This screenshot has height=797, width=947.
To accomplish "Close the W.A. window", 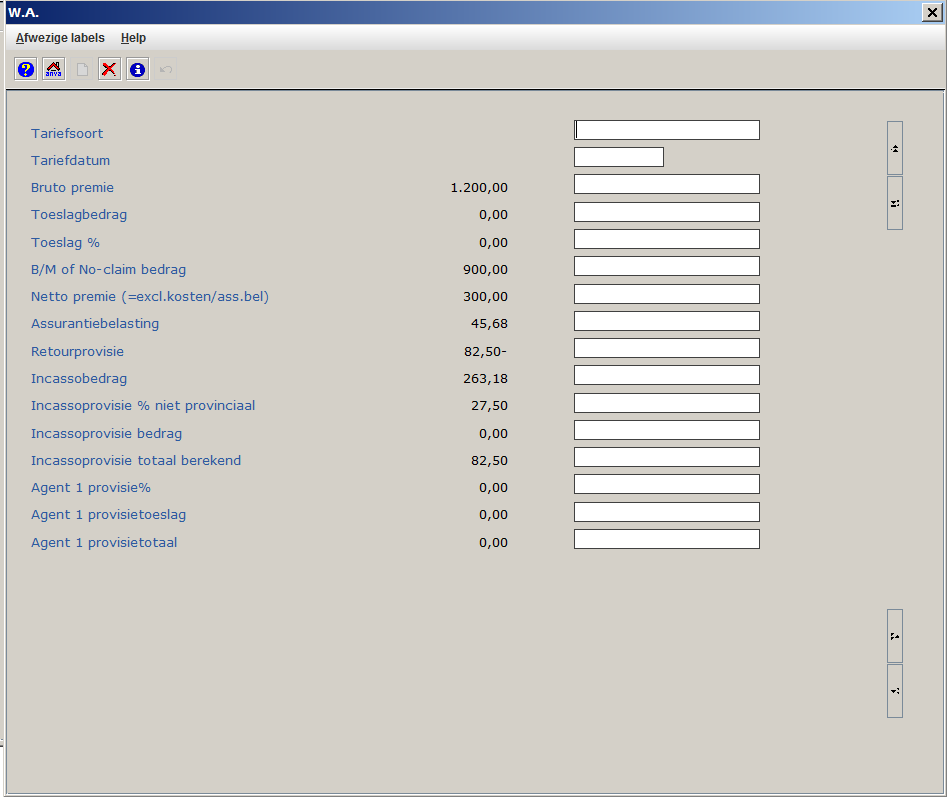I will pos(932,12).
